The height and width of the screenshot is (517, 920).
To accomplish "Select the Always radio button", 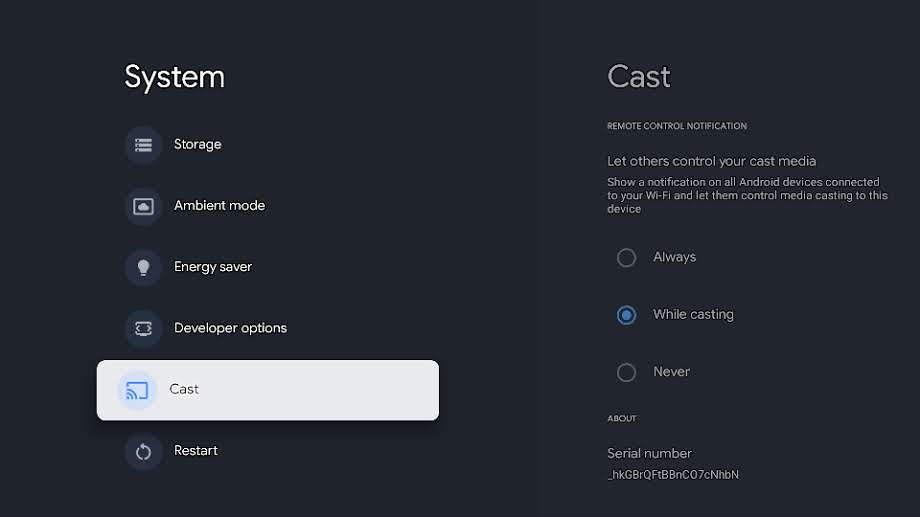I will (626, 258).
